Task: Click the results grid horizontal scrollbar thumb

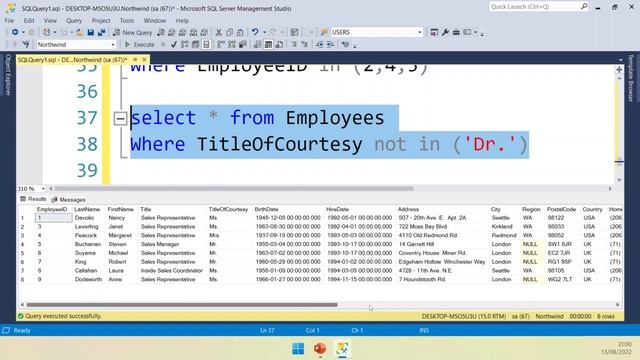Action: tap(182, 304)
